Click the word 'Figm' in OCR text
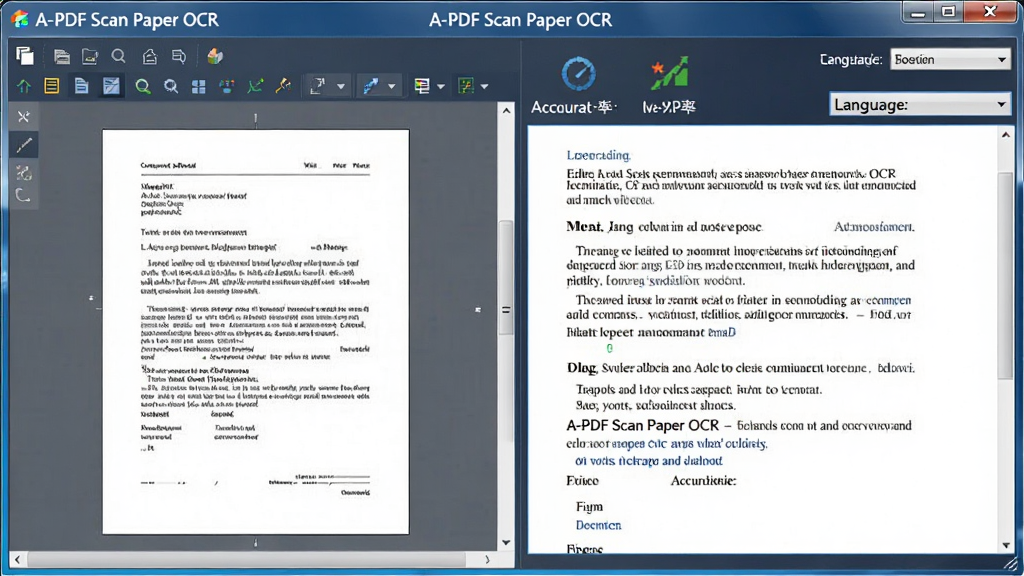Viewport: 1024px width, 576px height. coord(589,507)
